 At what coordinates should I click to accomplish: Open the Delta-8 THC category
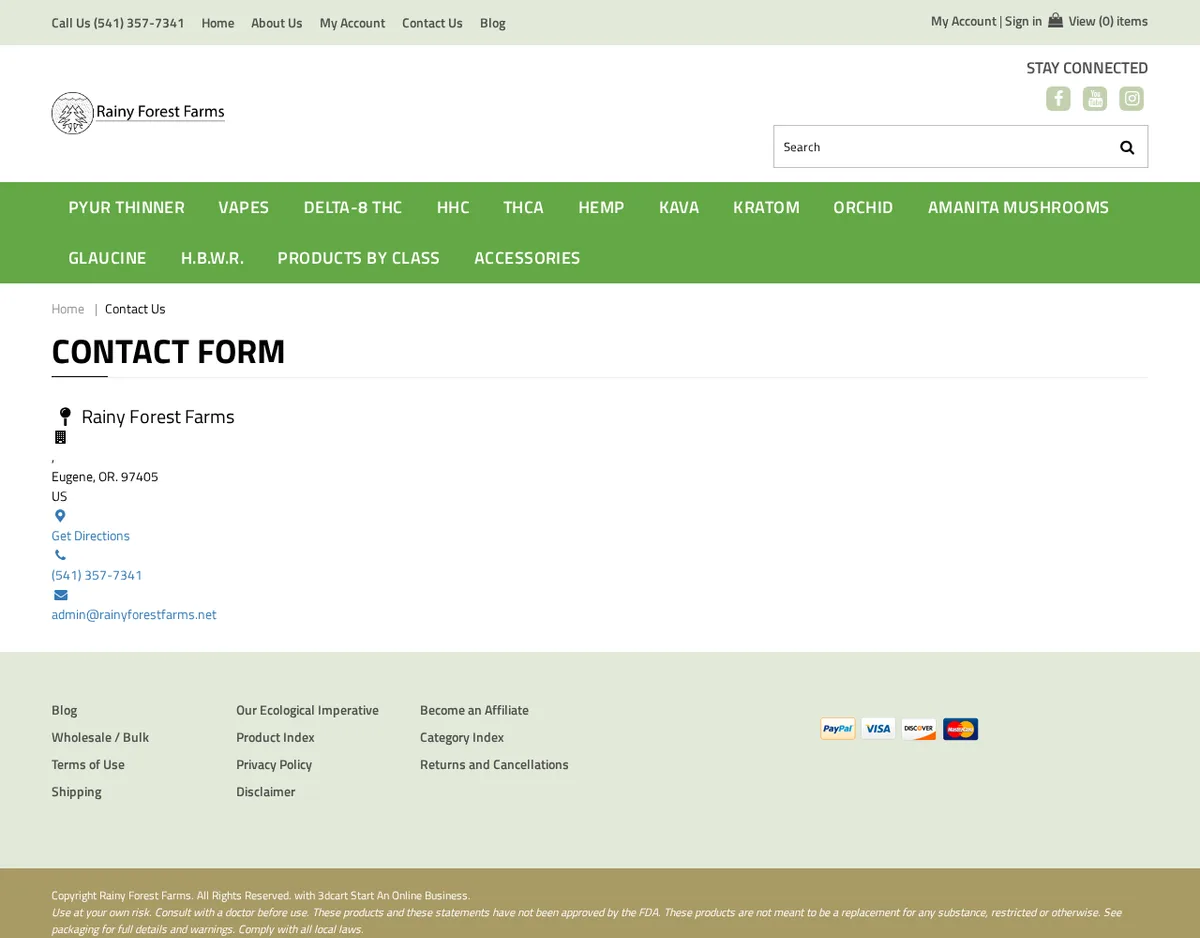coord(353,207)
